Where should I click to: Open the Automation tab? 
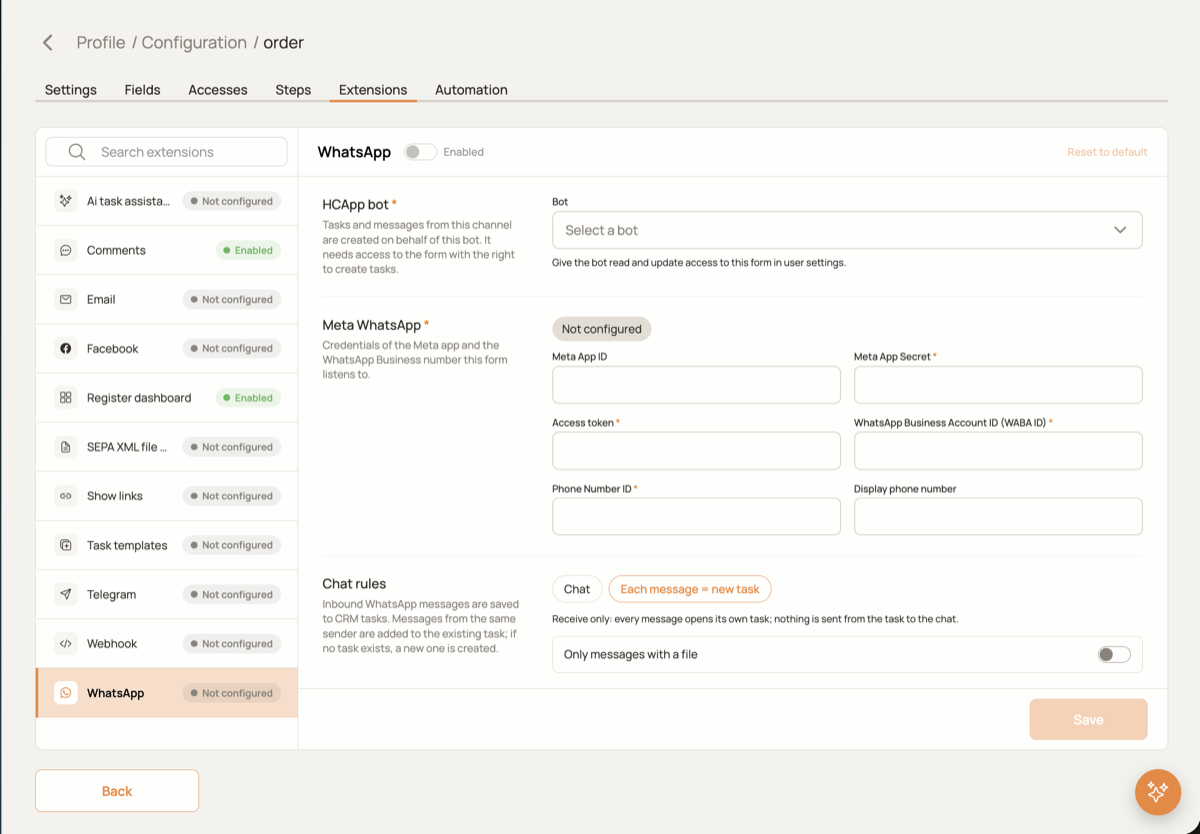point(471,90)
